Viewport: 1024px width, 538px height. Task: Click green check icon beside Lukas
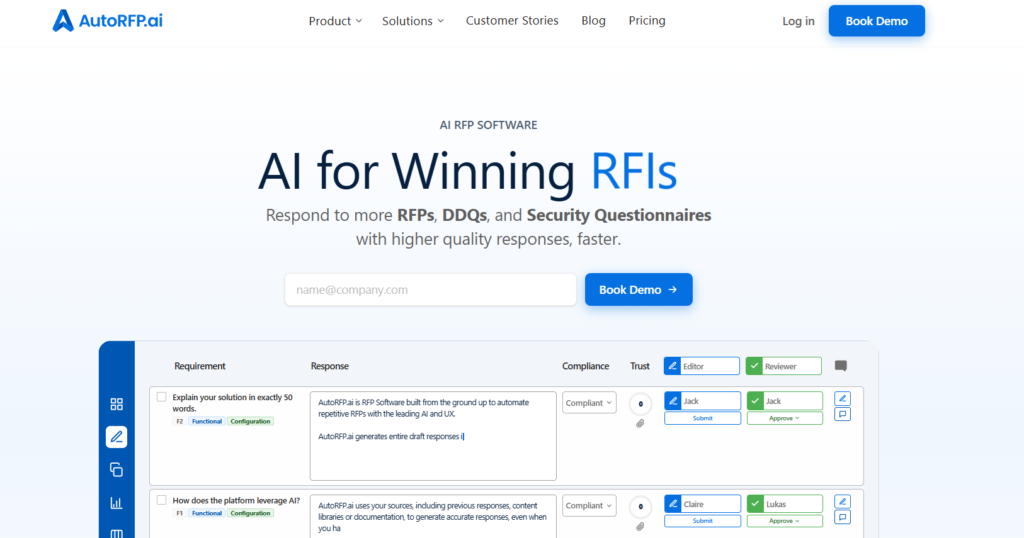click(x=756, y=504)
